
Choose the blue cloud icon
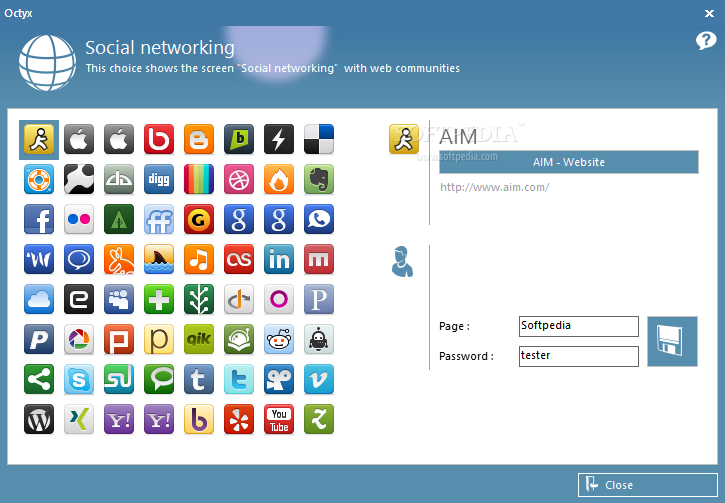coord(39,299)
